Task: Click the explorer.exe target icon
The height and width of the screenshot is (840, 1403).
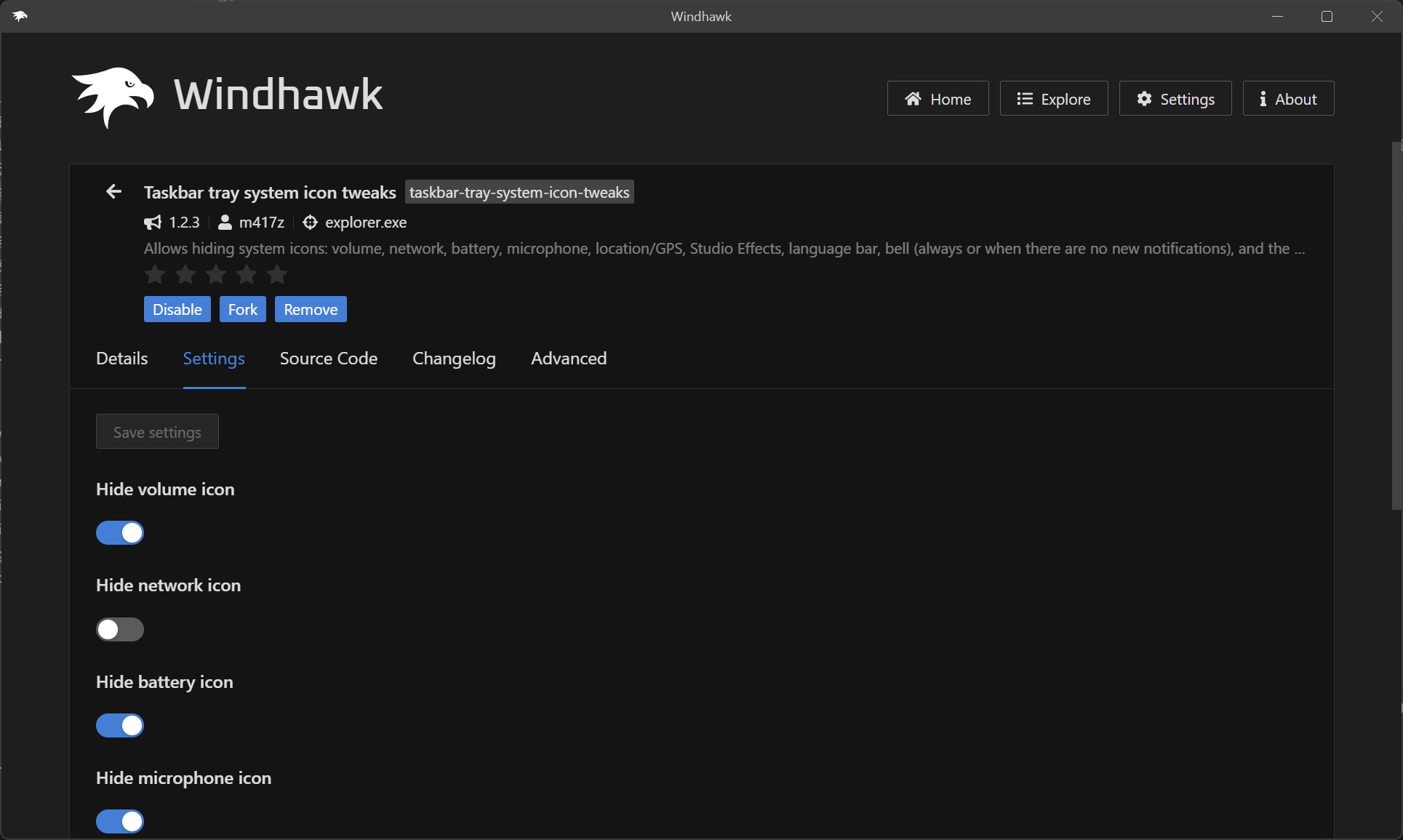Action: (x=310, y=223)
